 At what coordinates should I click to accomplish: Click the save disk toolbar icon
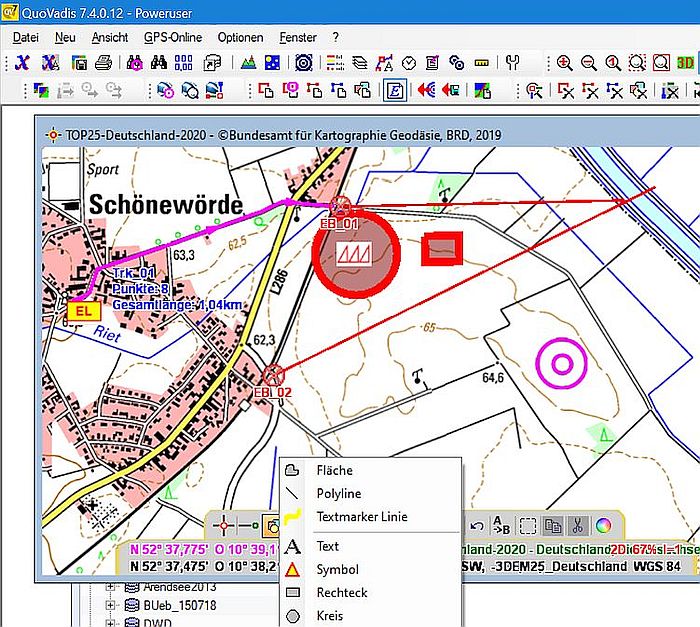click(x=79, y=63)
